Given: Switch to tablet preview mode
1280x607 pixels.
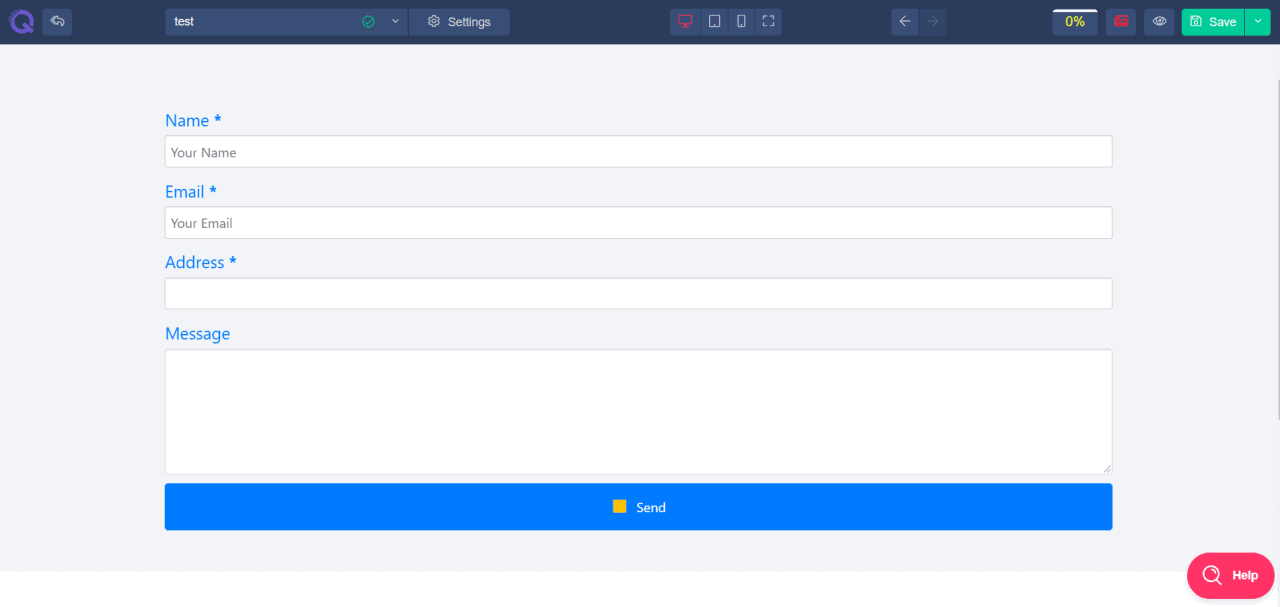Looking at the screenshot, I should pos(714,21).
